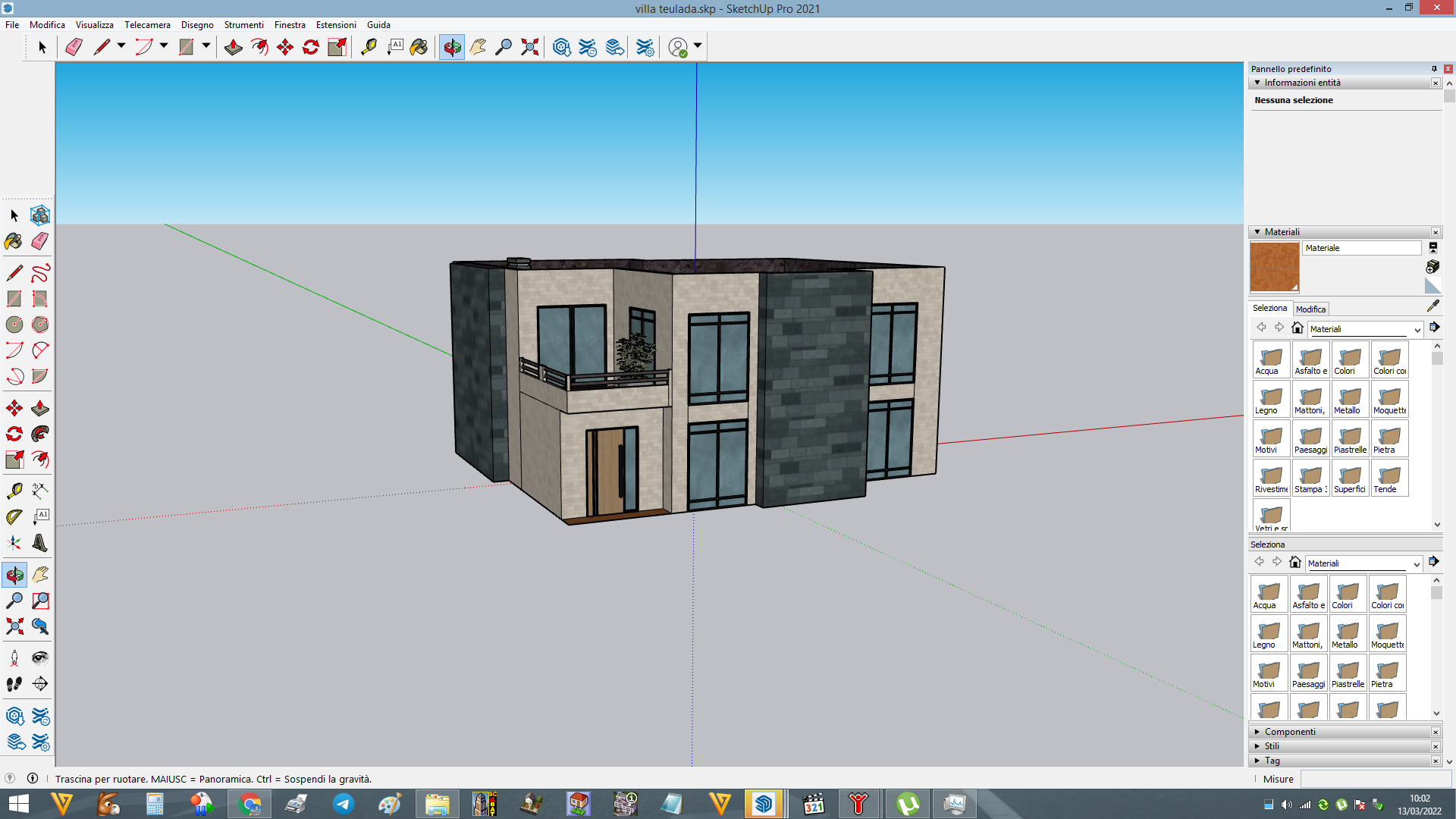This screenshot has height=819, width=1456.
Task: Choose the Pan hand tool in left toolbar
Action: click(40, 575)
